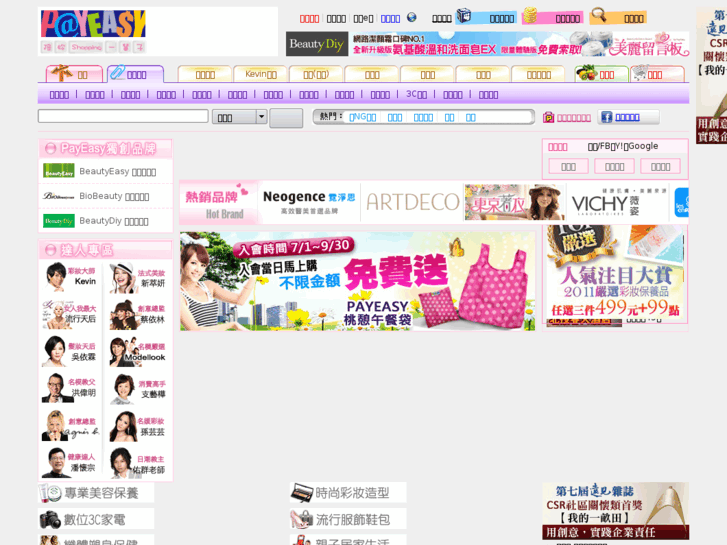Open the 第七屆遠見雜誌 CSR banner at bottom right
This screenshot has height=545, width=727.
click(616, 511)
